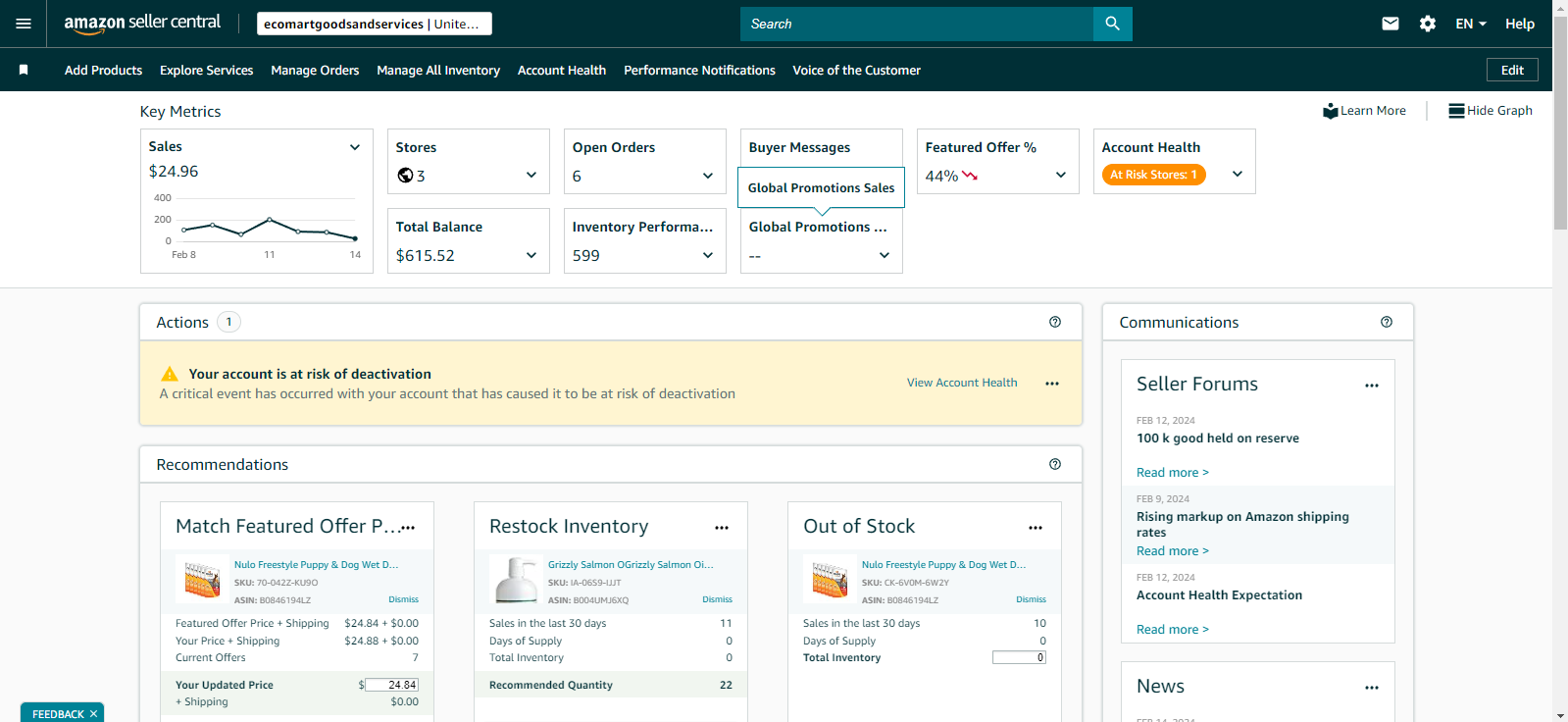Open the messages envelope icon

pos(1391,24)
